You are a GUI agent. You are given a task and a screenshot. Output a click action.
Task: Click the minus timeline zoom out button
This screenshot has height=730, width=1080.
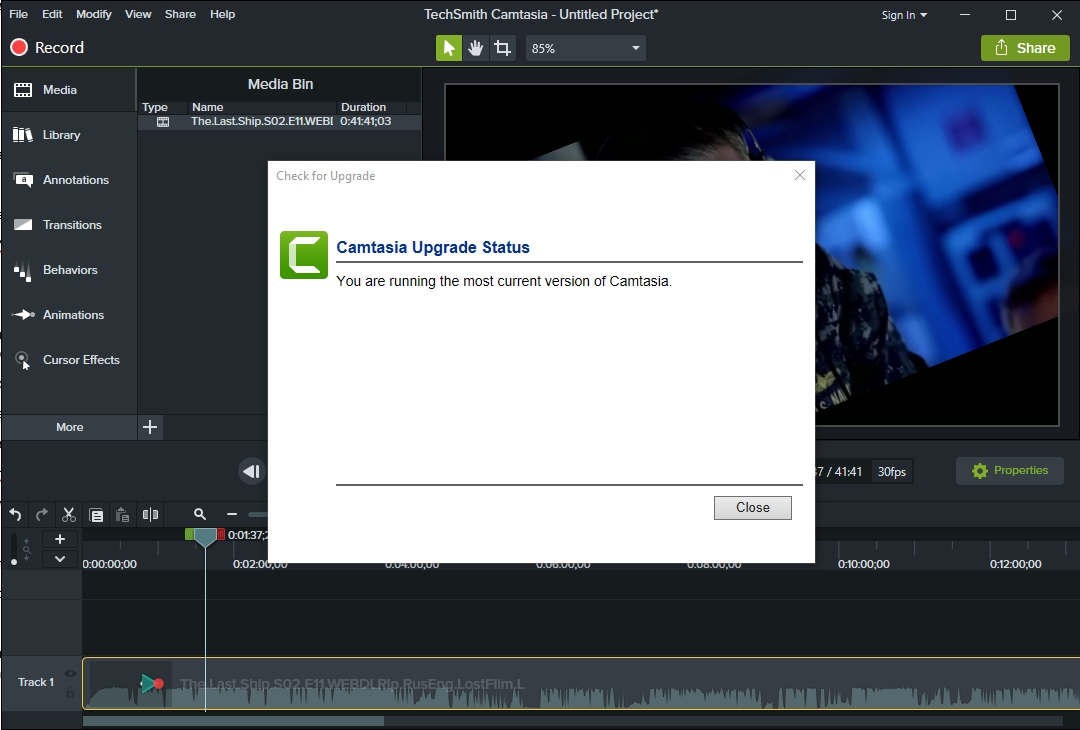point(232,514)
